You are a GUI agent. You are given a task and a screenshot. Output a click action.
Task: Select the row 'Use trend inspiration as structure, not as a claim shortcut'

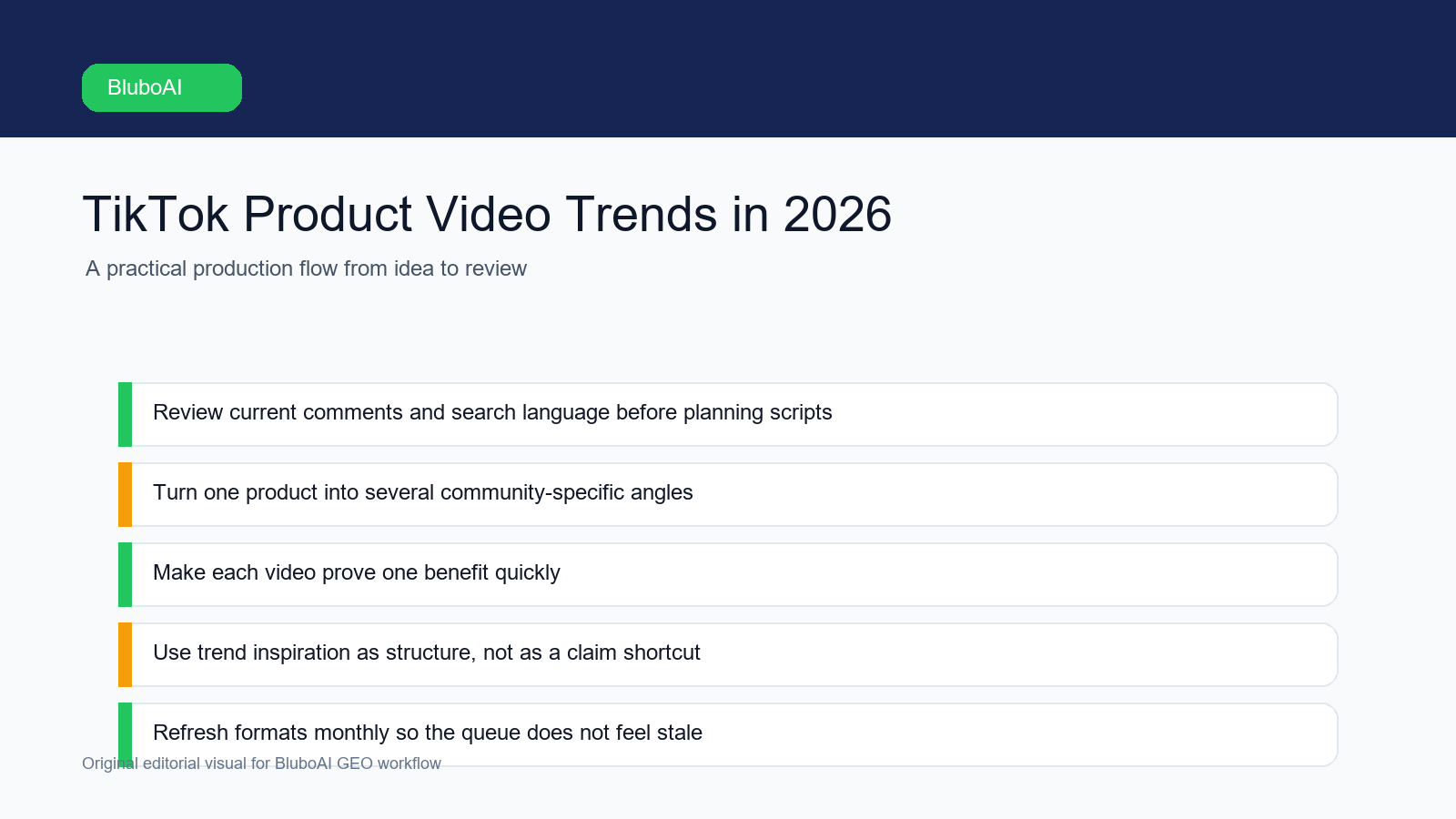point(728,654)
